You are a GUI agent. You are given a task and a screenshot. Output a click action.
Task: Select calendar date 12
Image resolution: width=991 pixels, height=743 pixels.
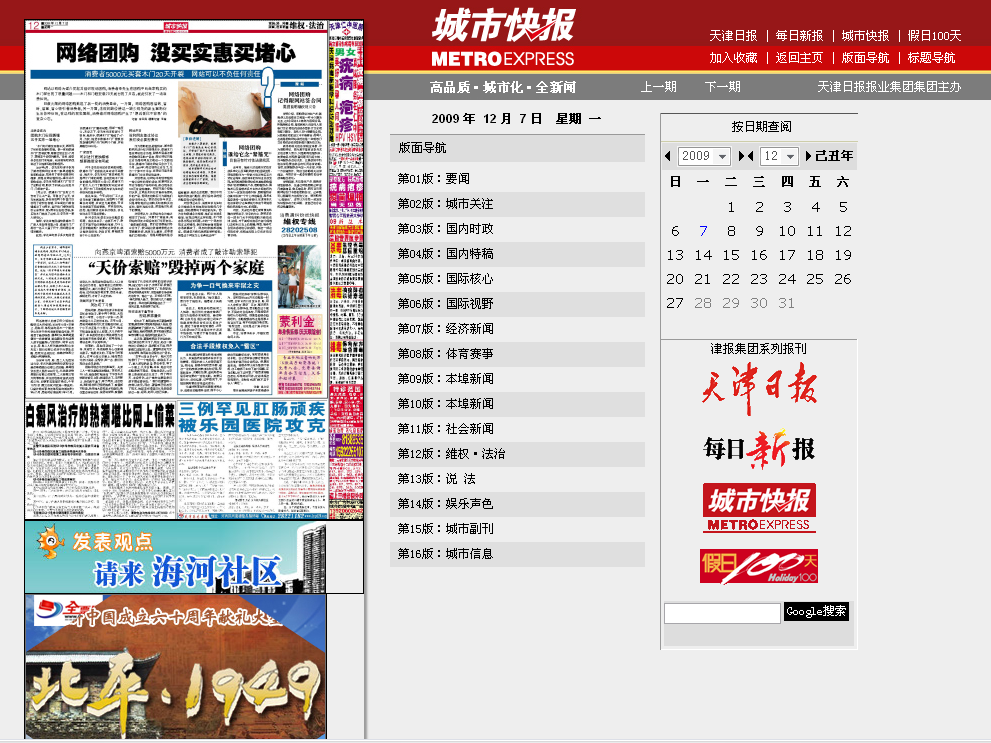(843, 231)
